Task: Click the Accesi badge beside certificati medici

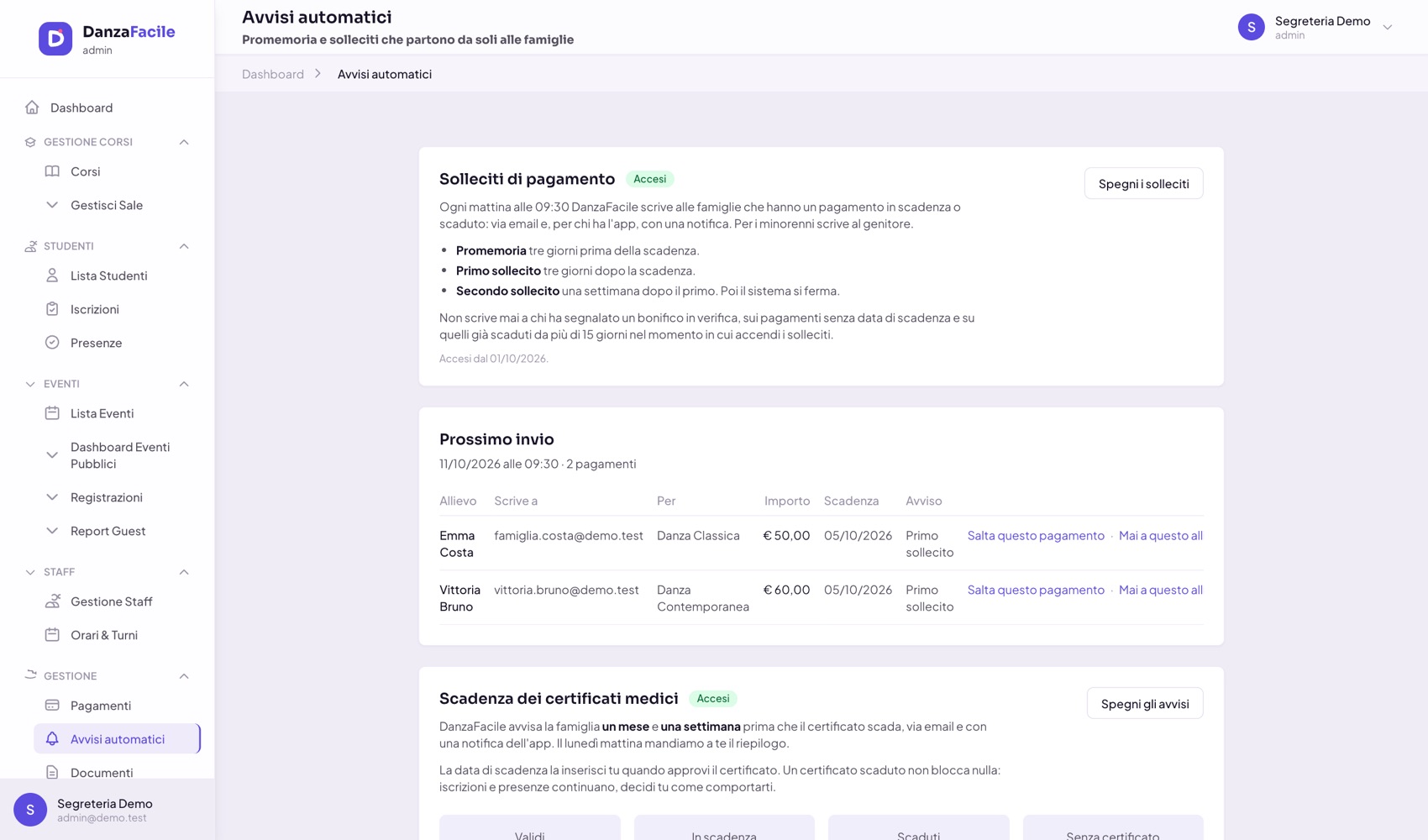Action: pos(713,699)
